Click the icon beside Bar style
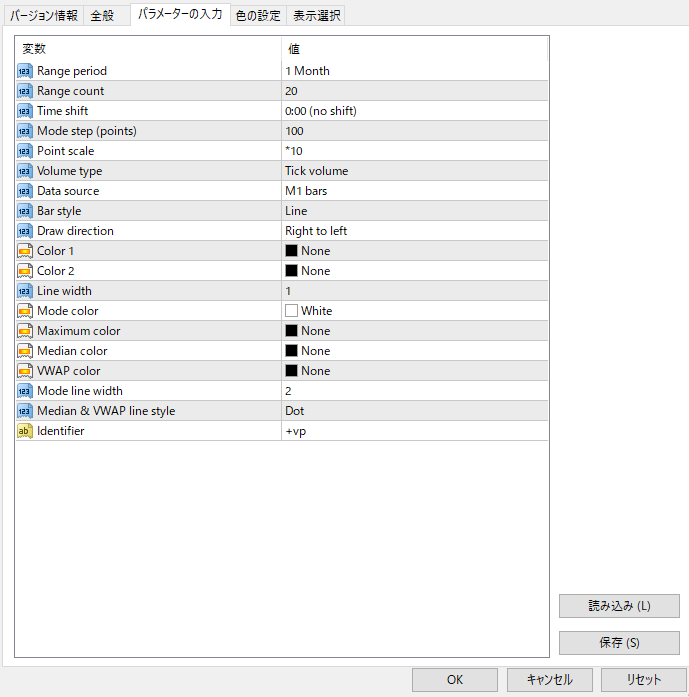 coord(25,211)
